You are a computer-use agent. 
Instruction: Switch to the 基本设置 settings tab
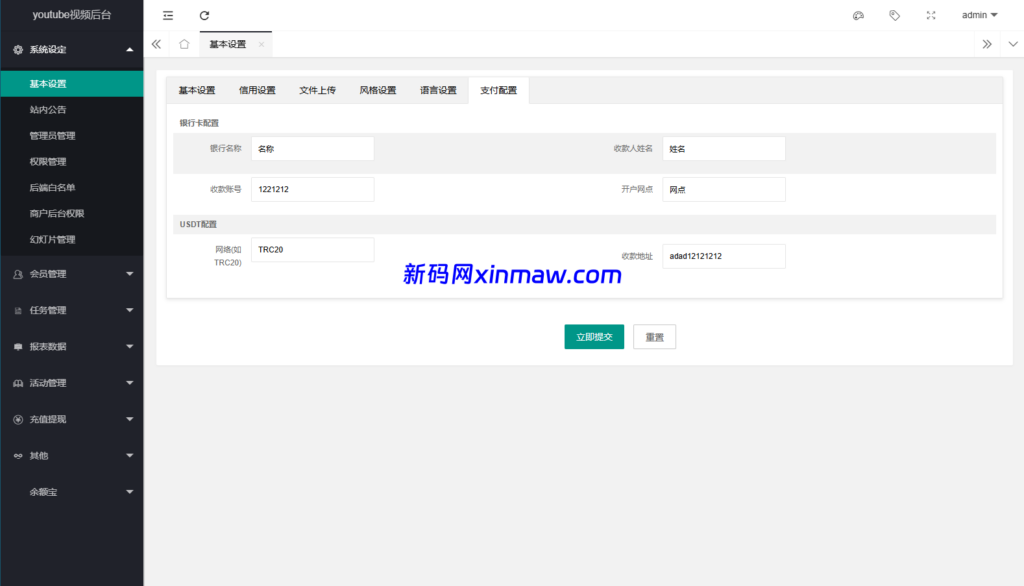[x=197, y=90]
